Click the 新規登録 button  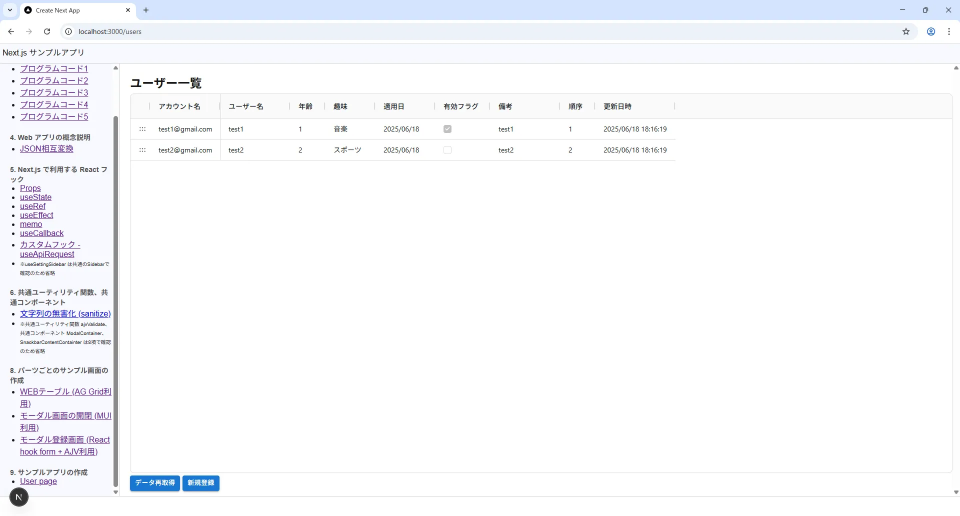coord(201,483)
